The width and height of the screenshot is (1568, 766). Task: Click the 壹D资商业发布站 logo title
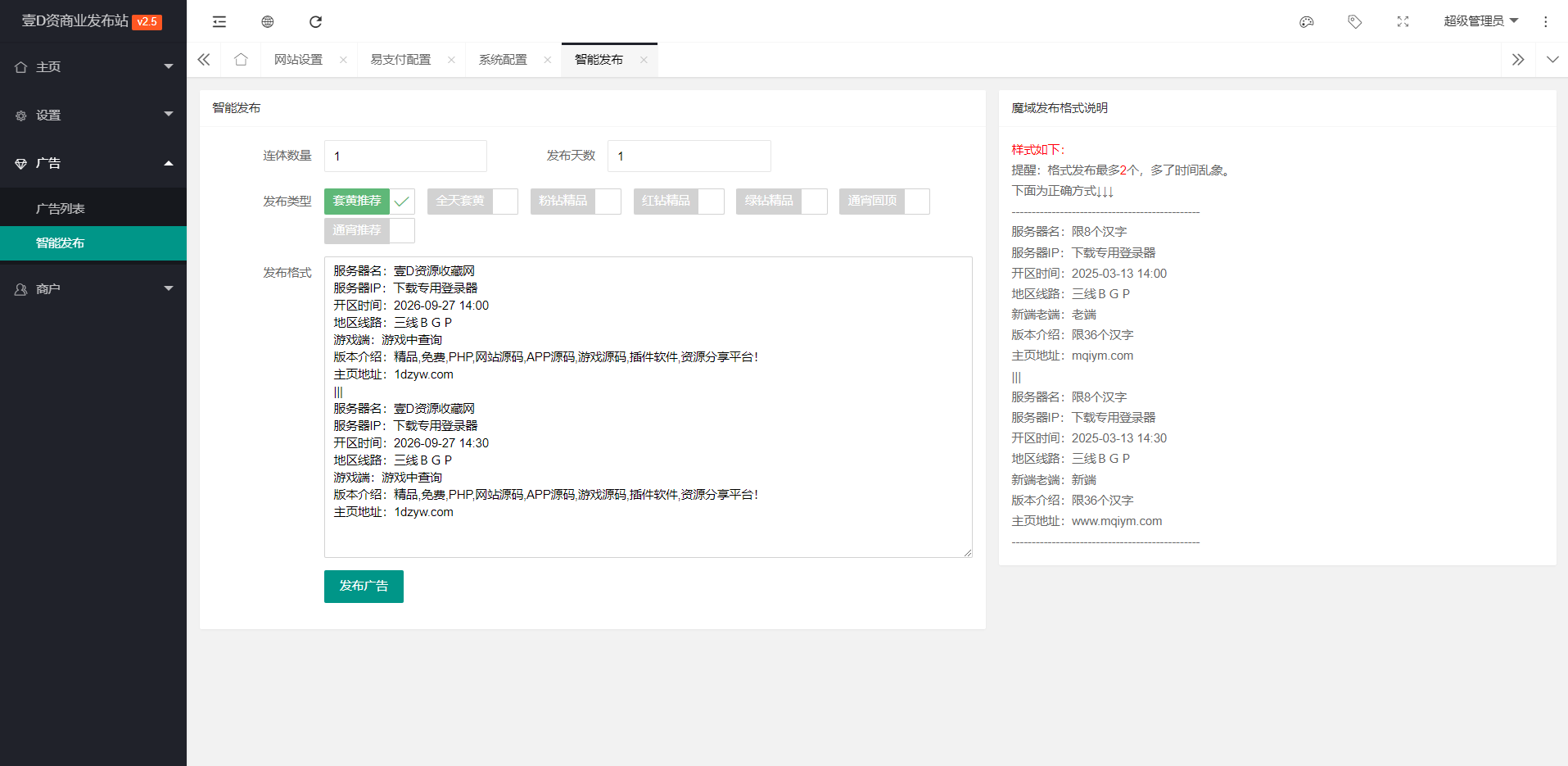75,20
